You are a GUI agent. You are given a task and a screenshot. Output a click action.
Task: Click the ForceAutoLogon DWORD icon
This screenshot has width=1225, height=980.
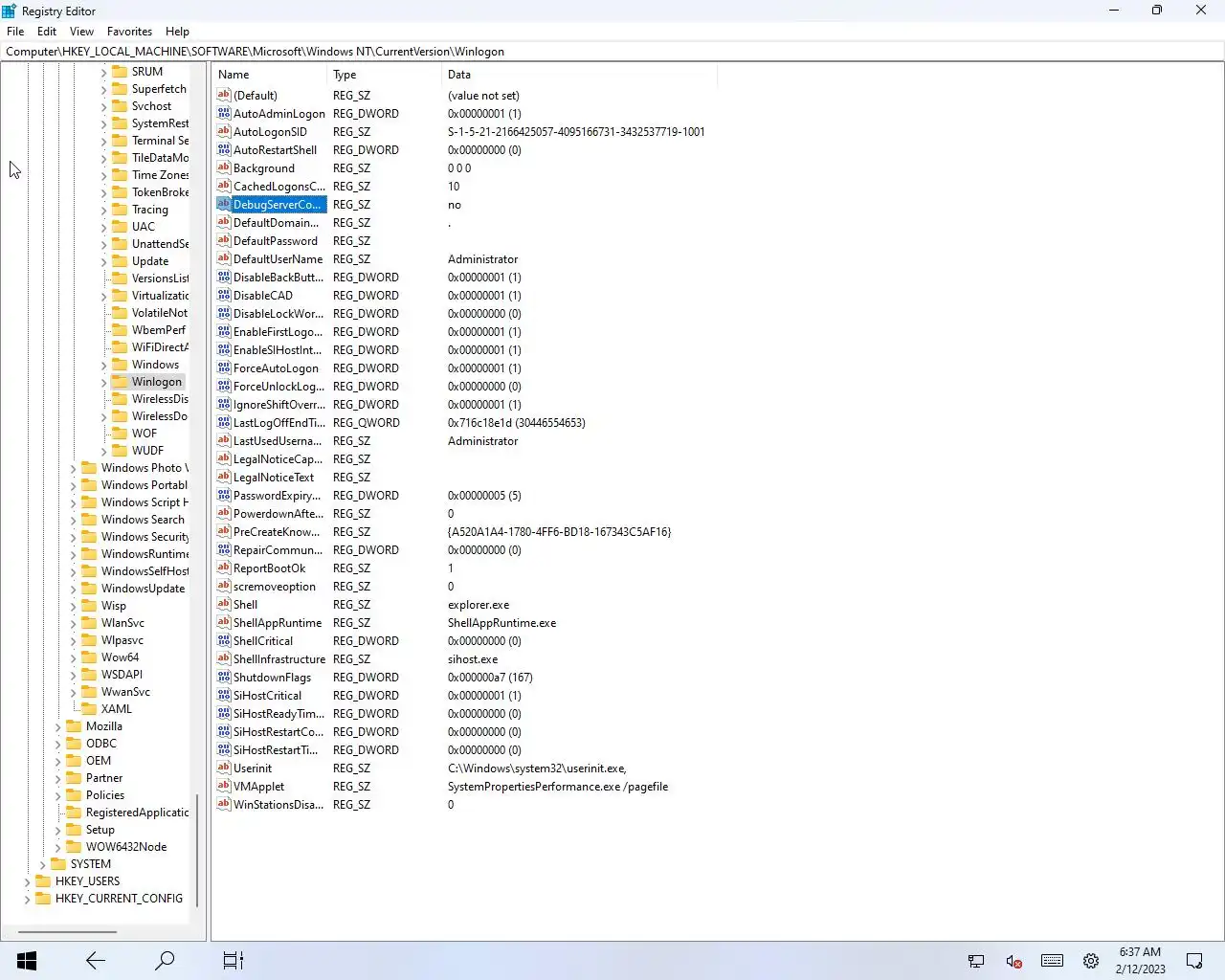pos(224,367)
